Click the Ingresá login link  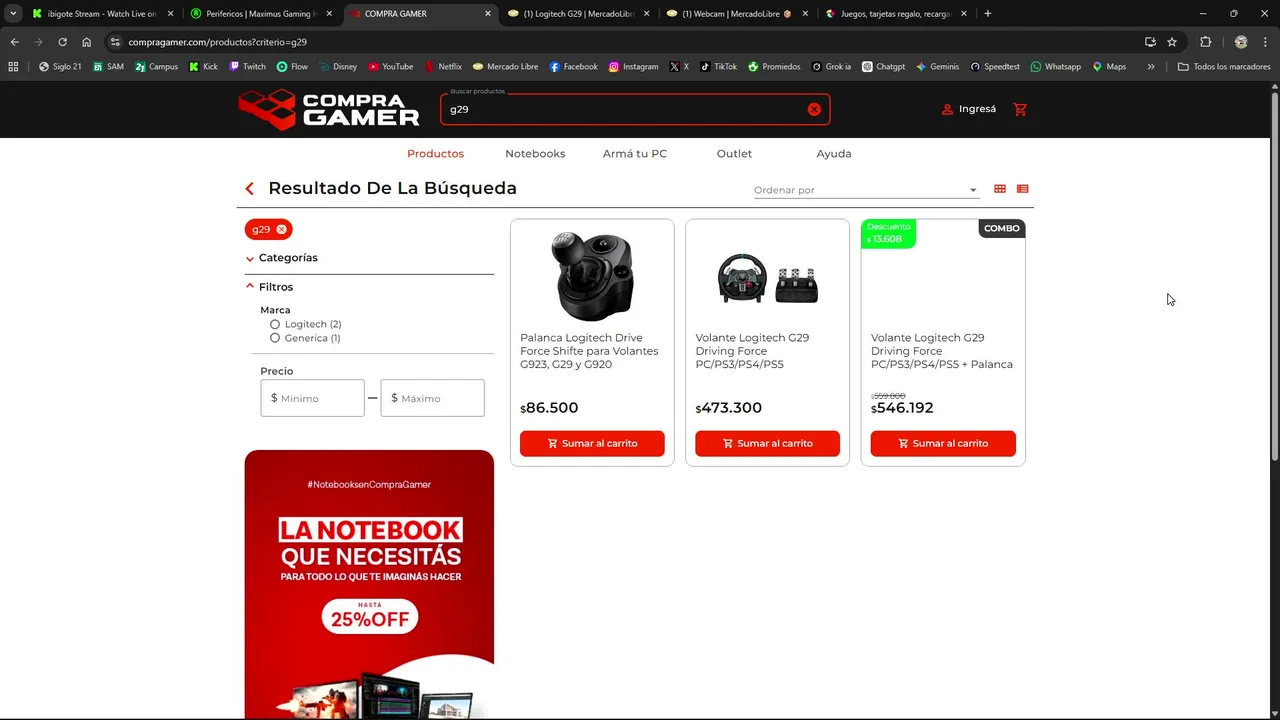(968, 109)
